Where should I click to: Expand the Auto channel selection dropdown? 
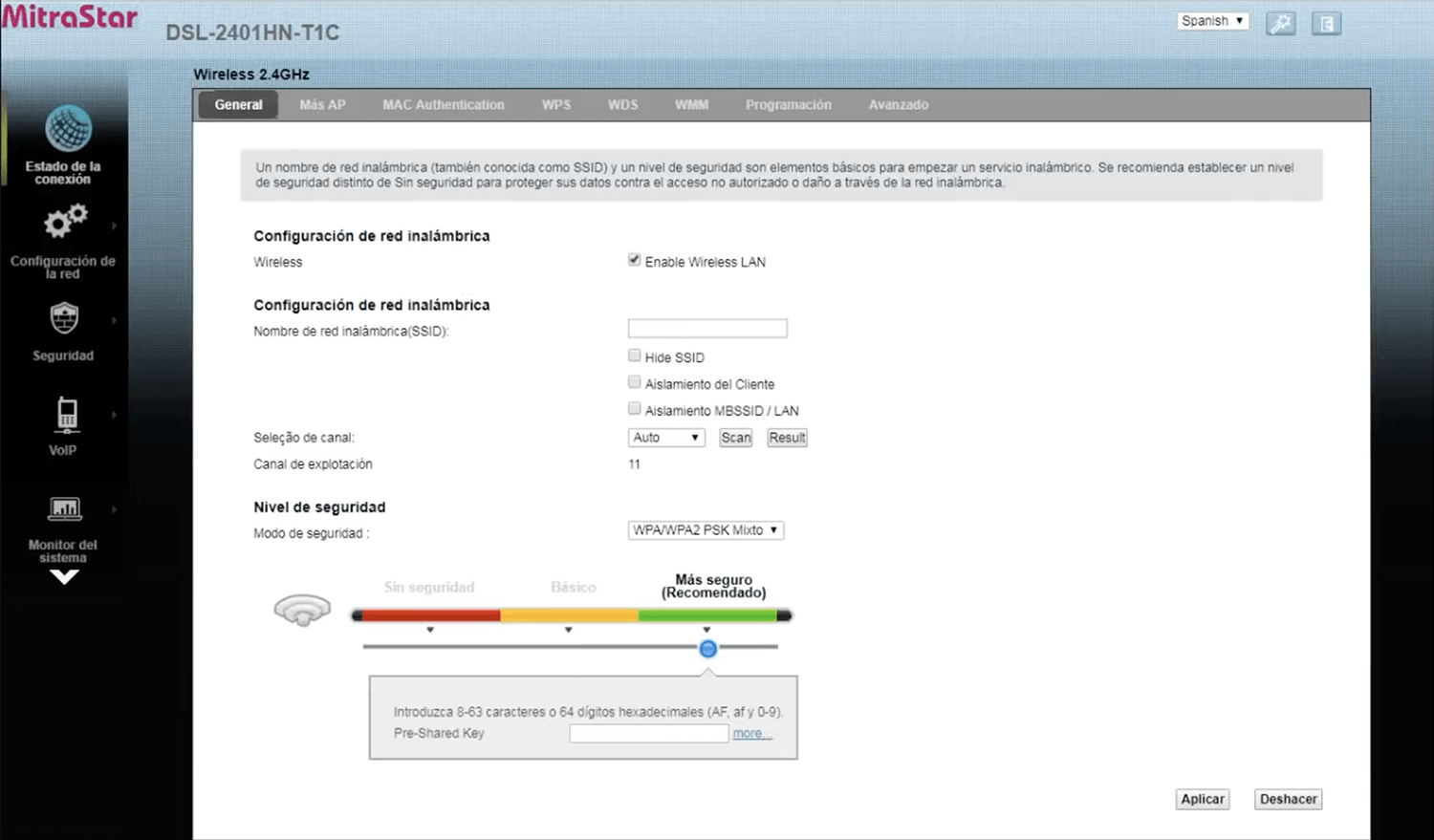click(x=665, y=438)
